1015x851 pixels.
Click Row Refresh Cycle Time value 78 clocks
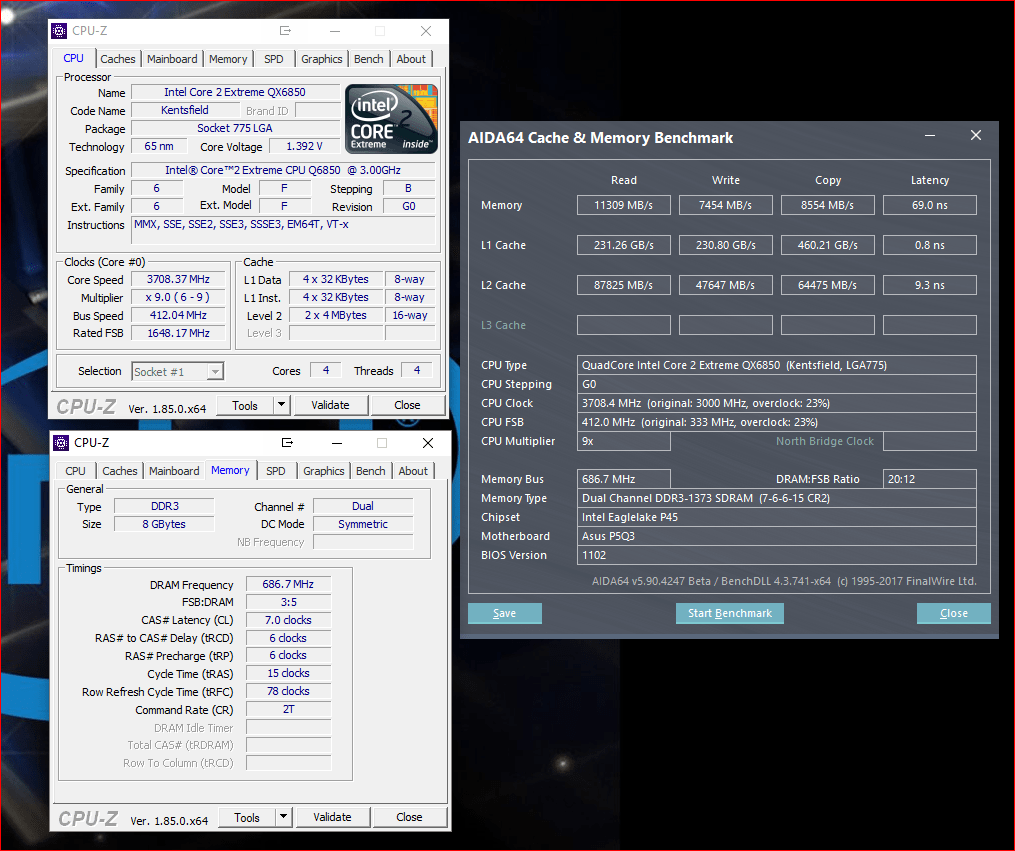click(288, 691)
